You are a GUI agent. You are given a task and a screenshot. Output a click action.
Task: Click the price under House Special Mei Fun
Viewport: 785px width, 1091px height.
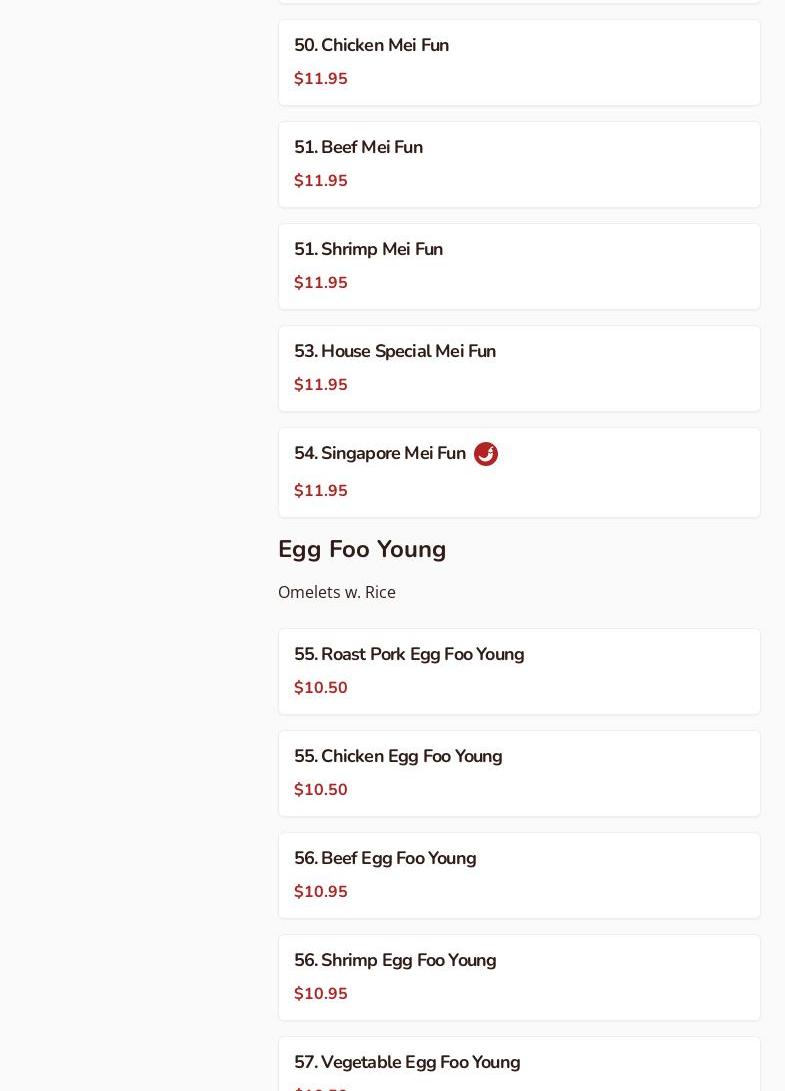(321, 385)
